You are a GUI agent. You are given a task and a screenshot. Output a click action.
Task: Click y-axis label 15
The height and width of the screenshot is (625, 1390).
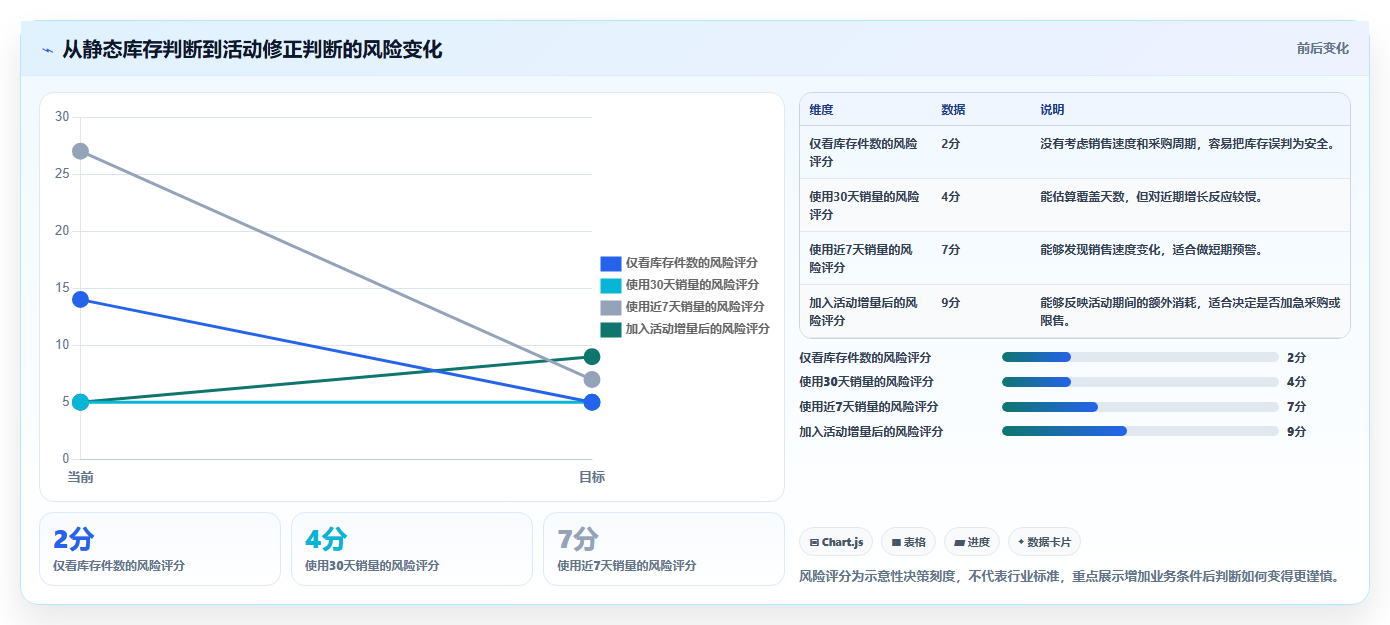62,288
